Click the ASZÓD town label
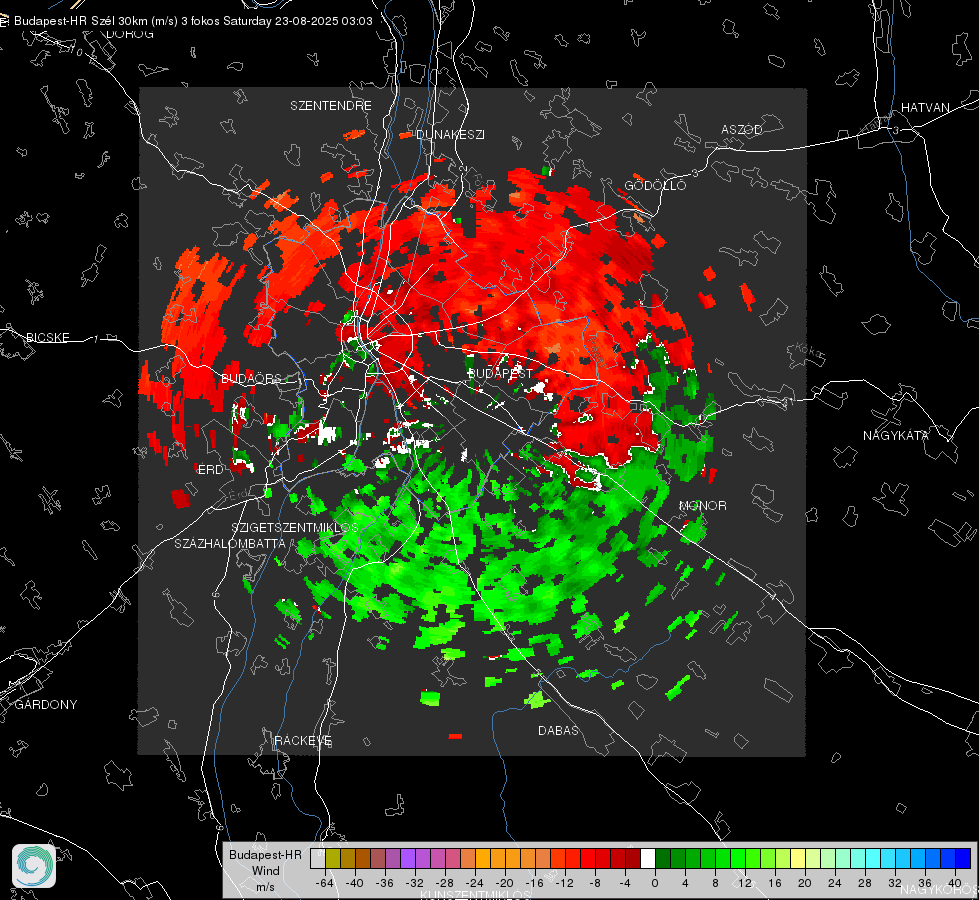This screenshot has height=900, width=979. click(742, 129)
